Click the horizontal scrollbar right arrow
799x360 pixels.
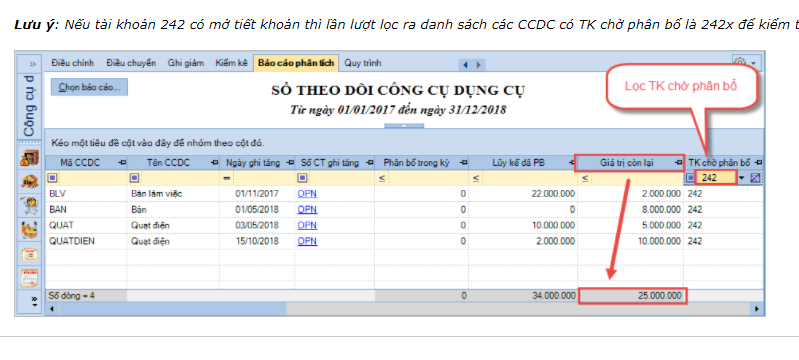(758, 309)
